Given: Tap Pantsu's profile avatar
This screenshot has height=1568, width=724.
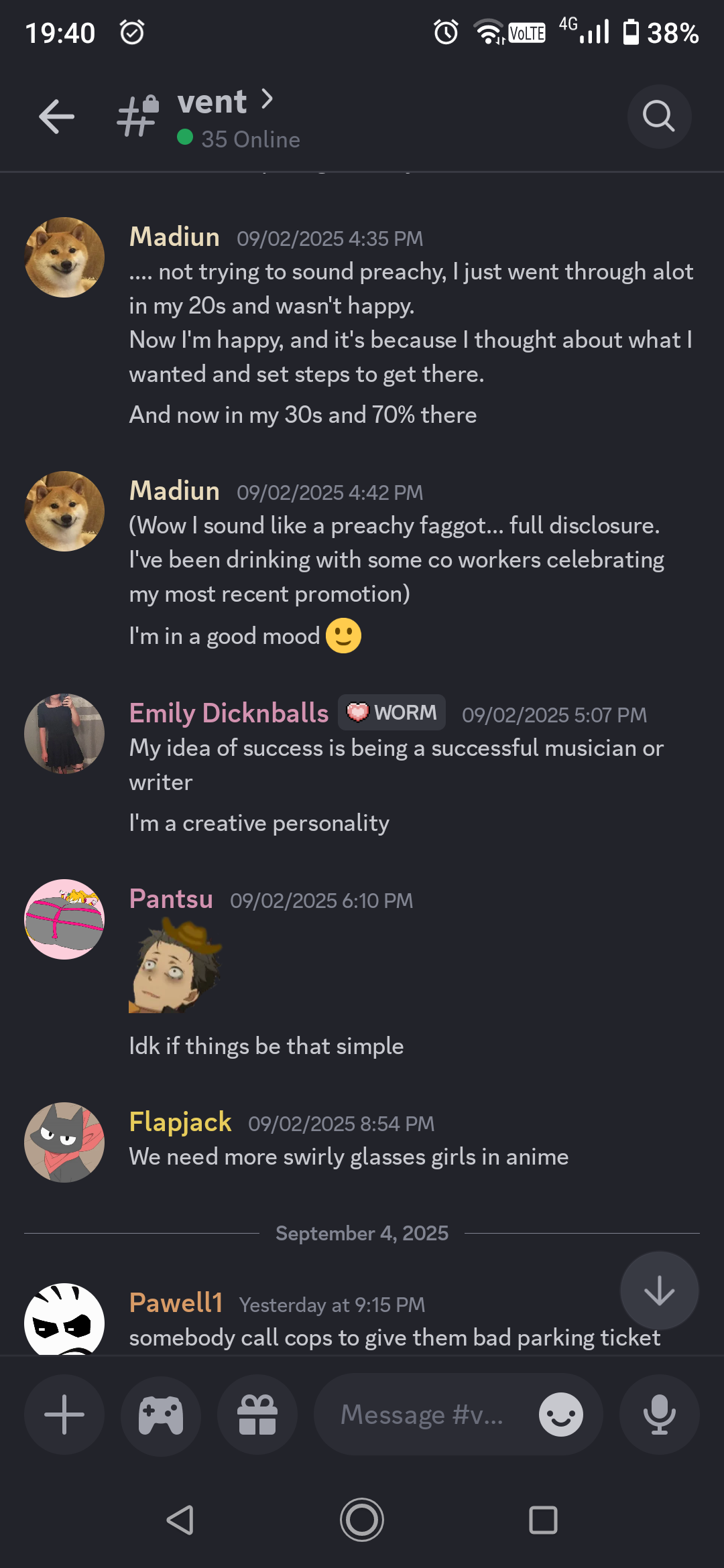Looking at the screenshot, I should click(x=64, y=919).
